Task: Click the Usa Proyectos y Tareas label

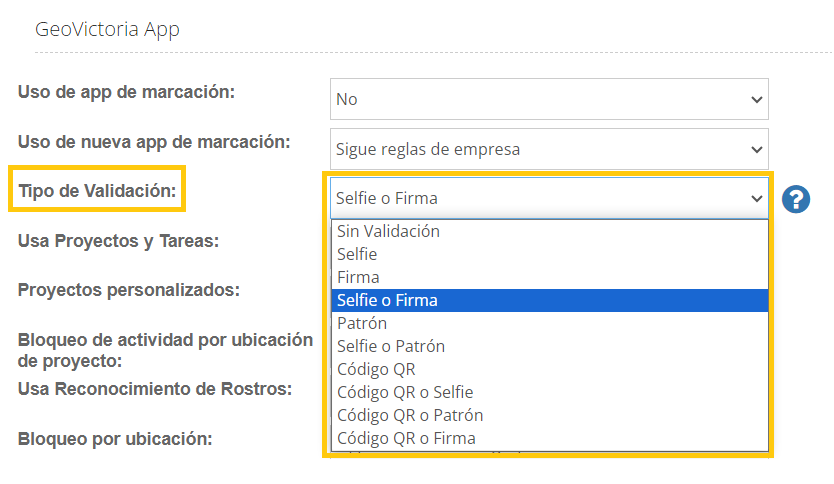Action: (x=118, y=240)
